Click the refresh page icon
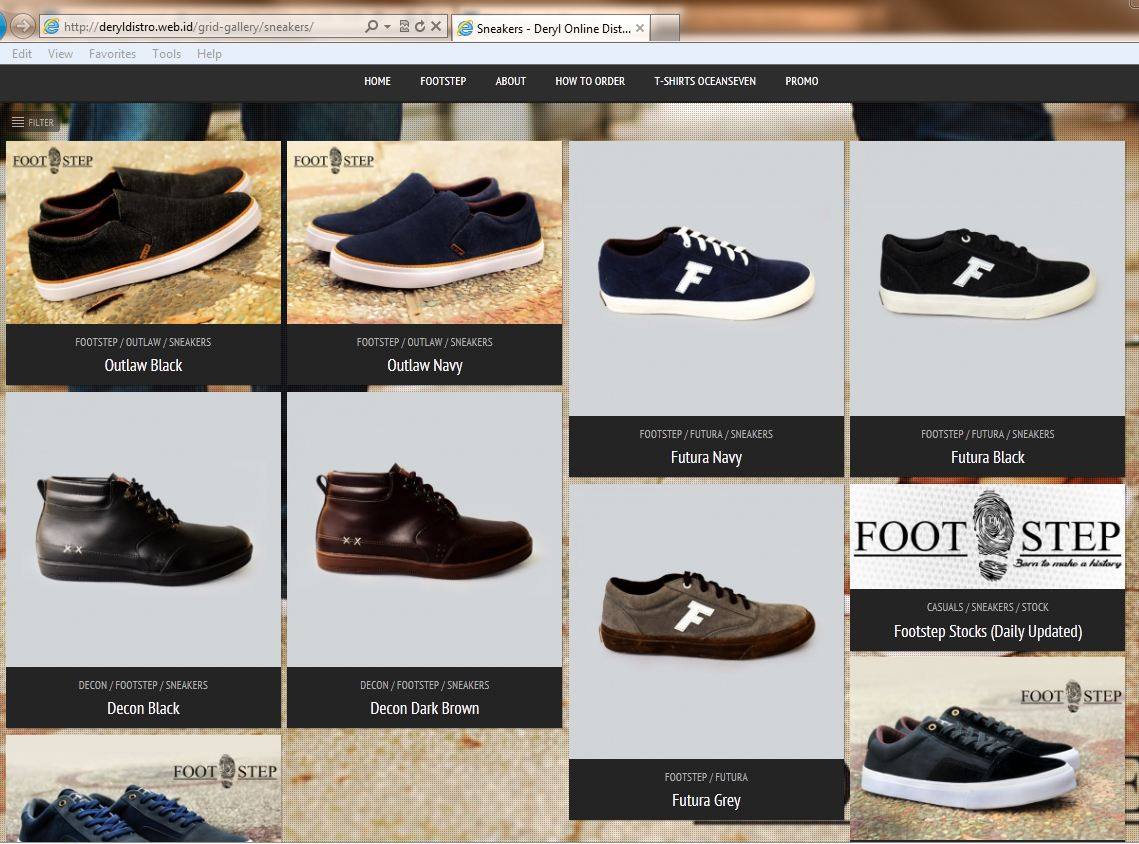The width and height of the screenshot is (1139, 844). (x=420, y=27)
